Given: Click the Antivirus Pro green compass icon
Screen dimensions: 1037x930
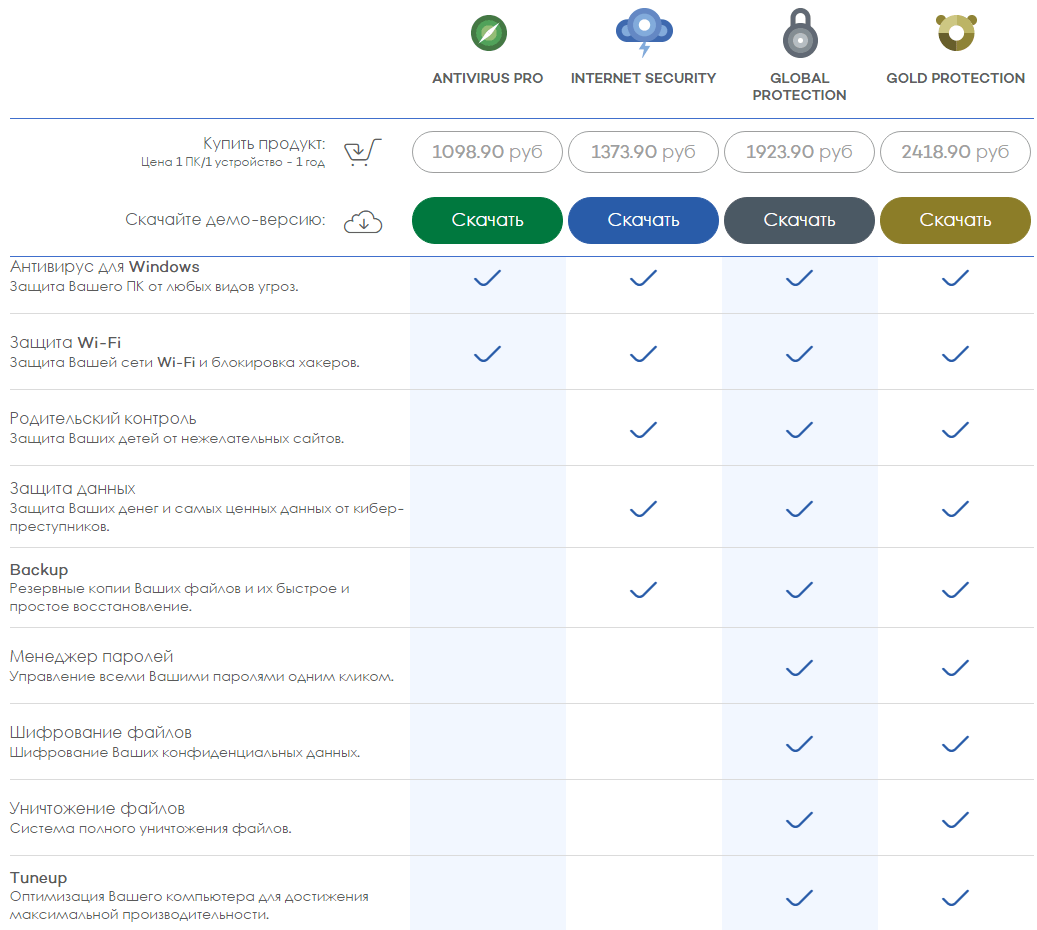Looking at the screenshot, I should (488, 33).
